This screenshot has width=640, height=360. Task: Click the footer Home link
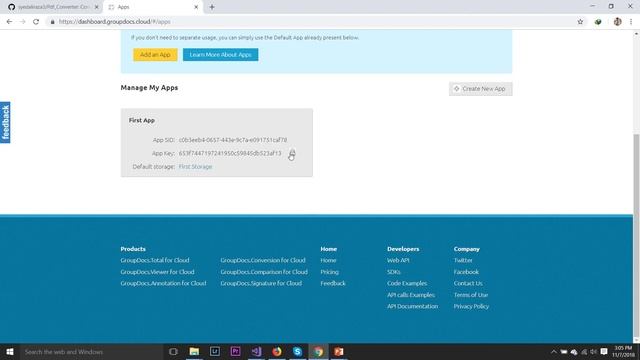coord(328,260)
